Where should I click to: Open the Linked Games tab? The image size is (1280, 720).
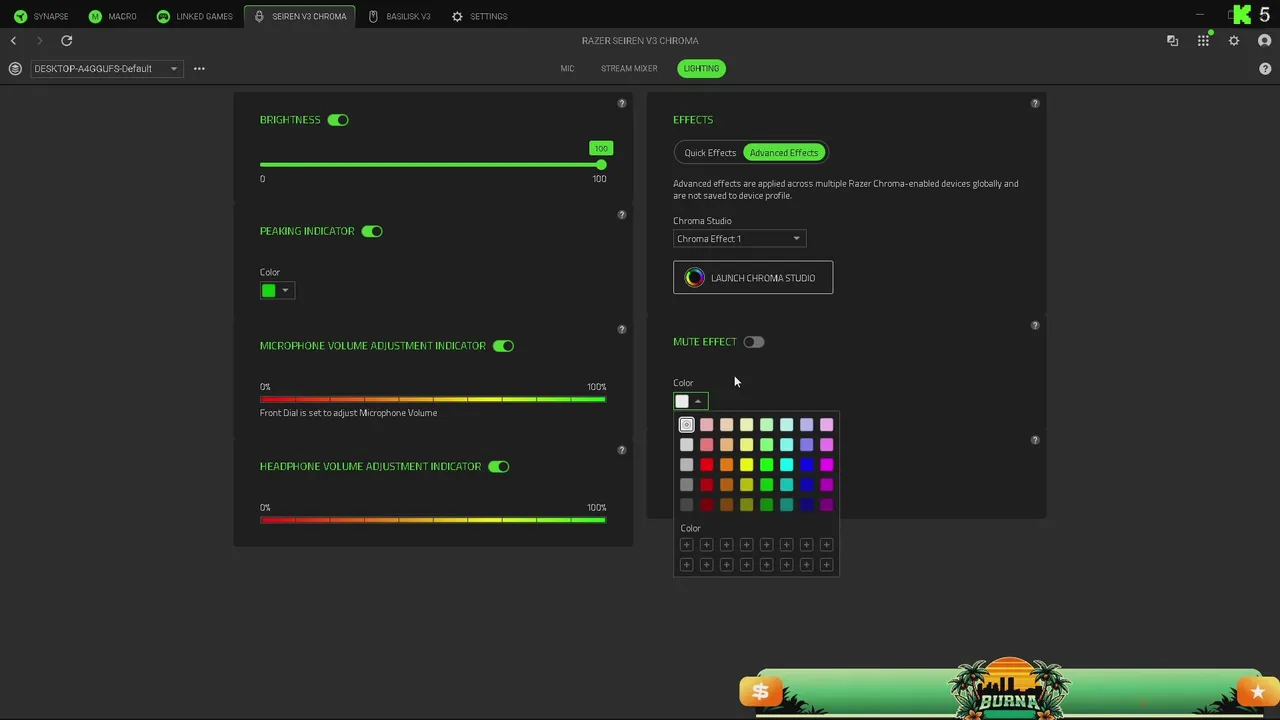tap(194, 16)
